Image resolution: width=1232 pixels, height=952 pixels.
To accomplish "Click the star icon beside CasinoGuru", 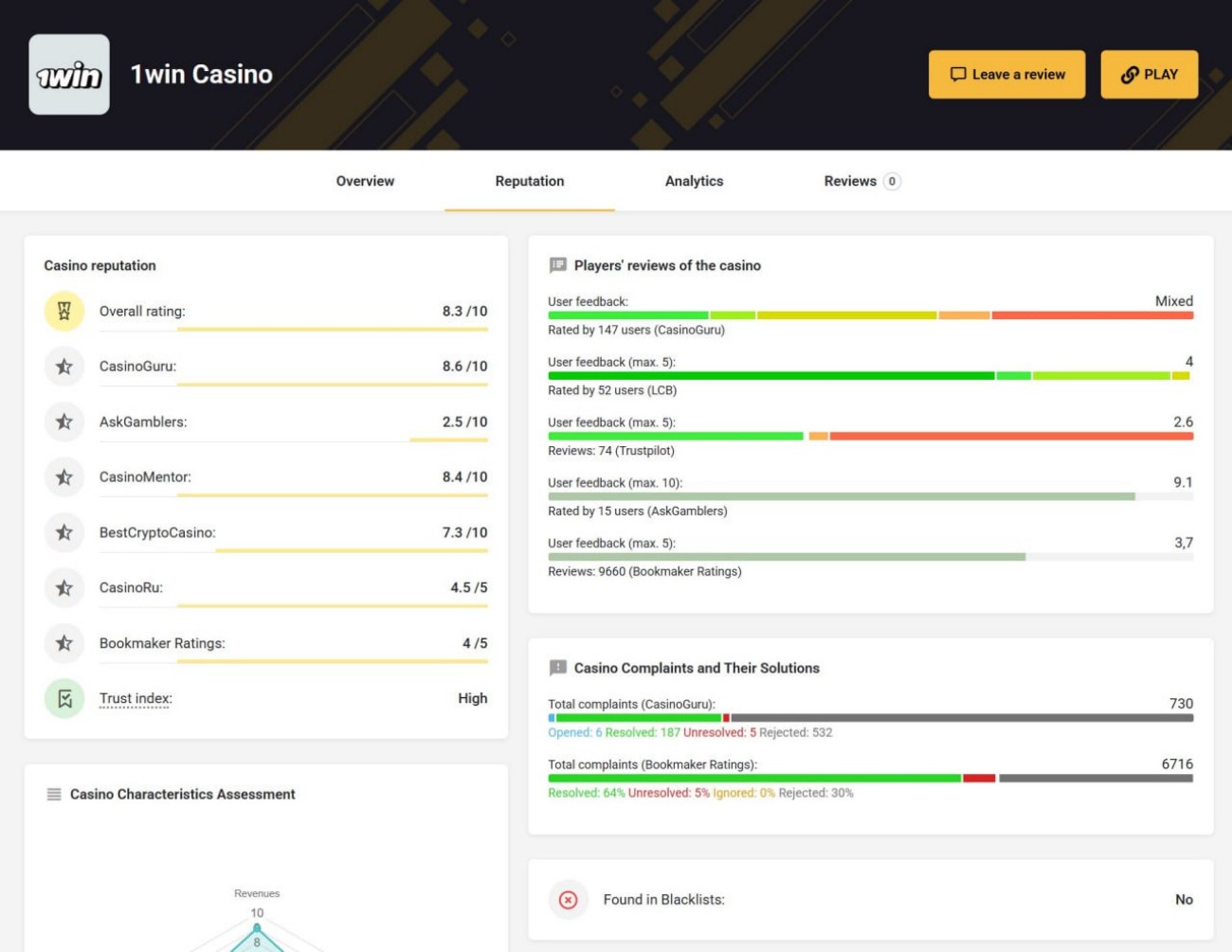I will pyautogui.click(x=64, y=367).
